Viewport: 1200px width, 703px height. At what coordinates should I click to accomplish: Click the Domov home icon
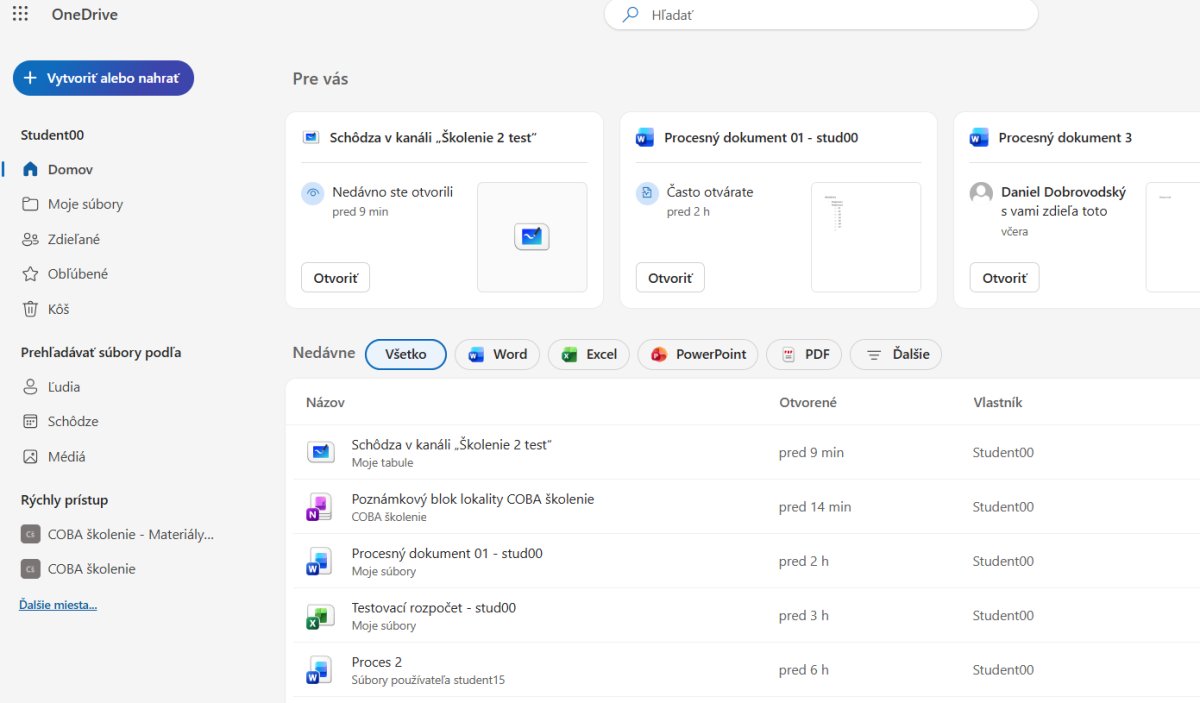30,170
